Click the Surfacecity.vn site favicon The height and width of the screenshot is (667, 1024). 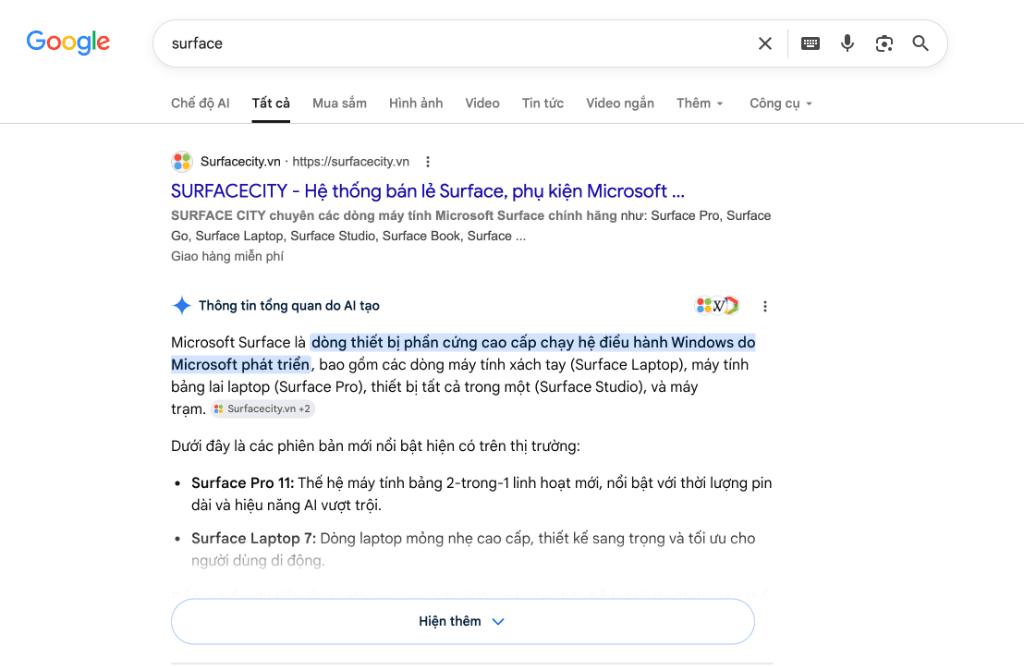point(182,161)
